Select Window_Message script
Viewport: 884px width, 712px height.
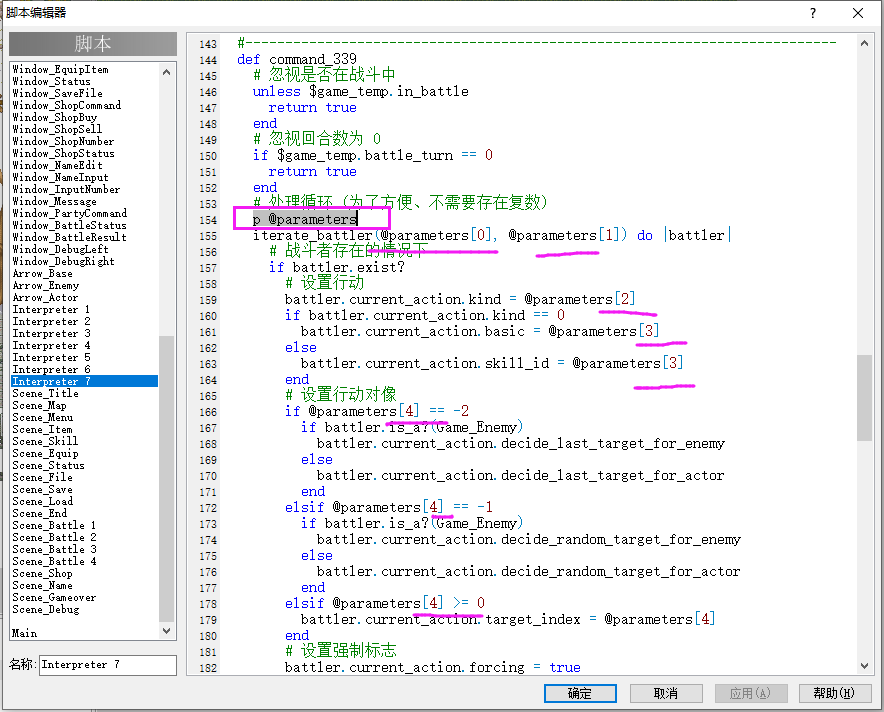tap(55, 201)
